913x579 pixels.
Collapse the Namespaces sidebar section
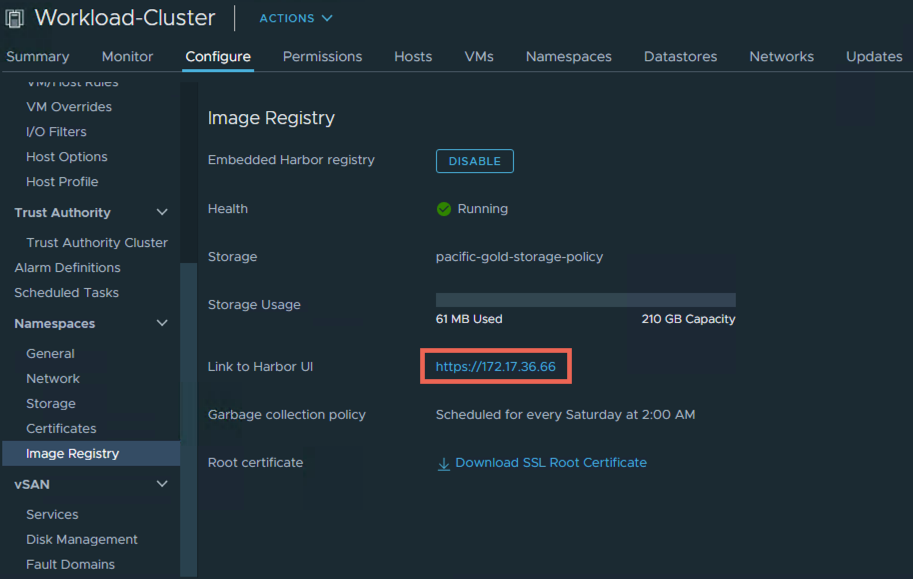(161, 323)
